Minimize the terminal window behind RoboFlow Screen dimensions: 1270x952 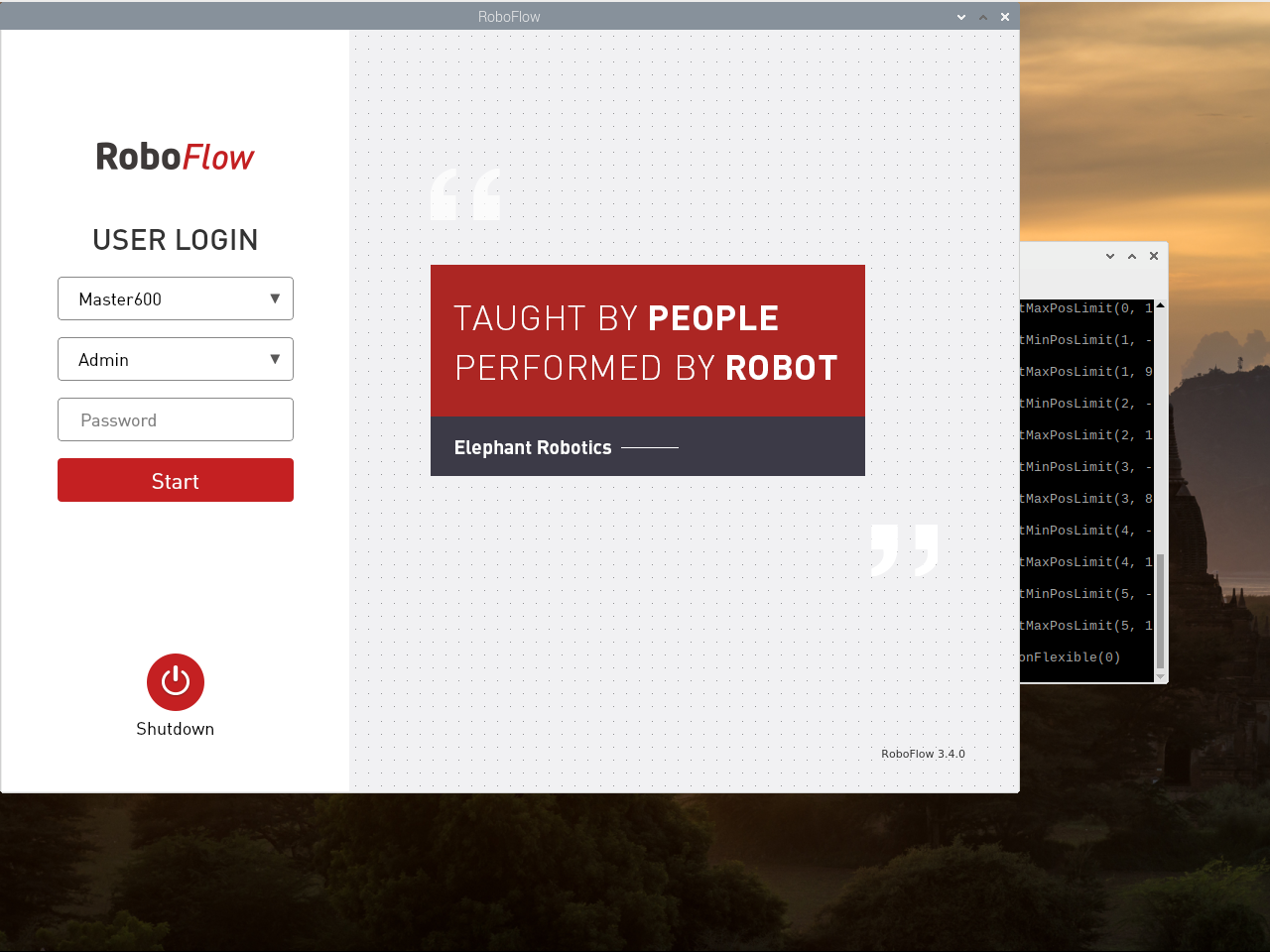pyautogui.click(x=1110, y=256)
